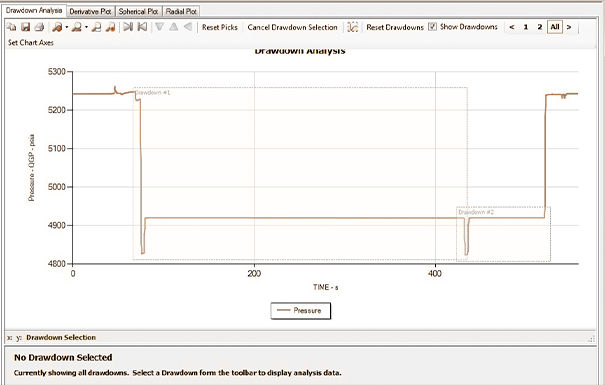Click the orange zoom reset magnifier icon
This screenshot has height=385, width=605.
coord(111,27)
